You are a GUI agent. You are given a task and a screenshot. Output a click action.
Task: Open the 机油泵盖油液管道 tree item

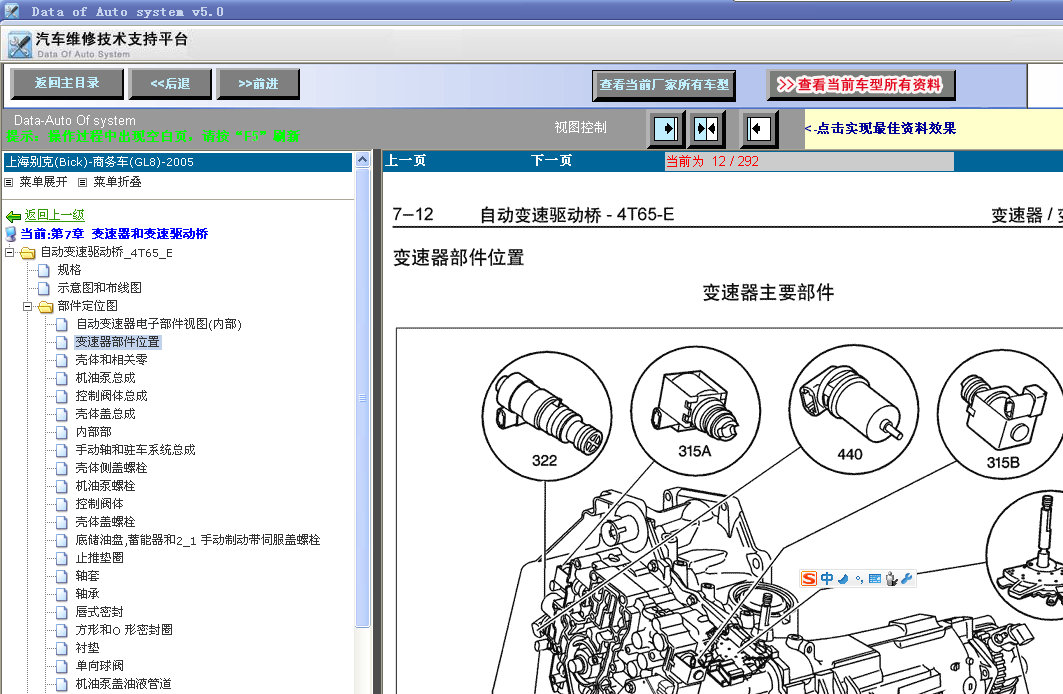(123, 684)
